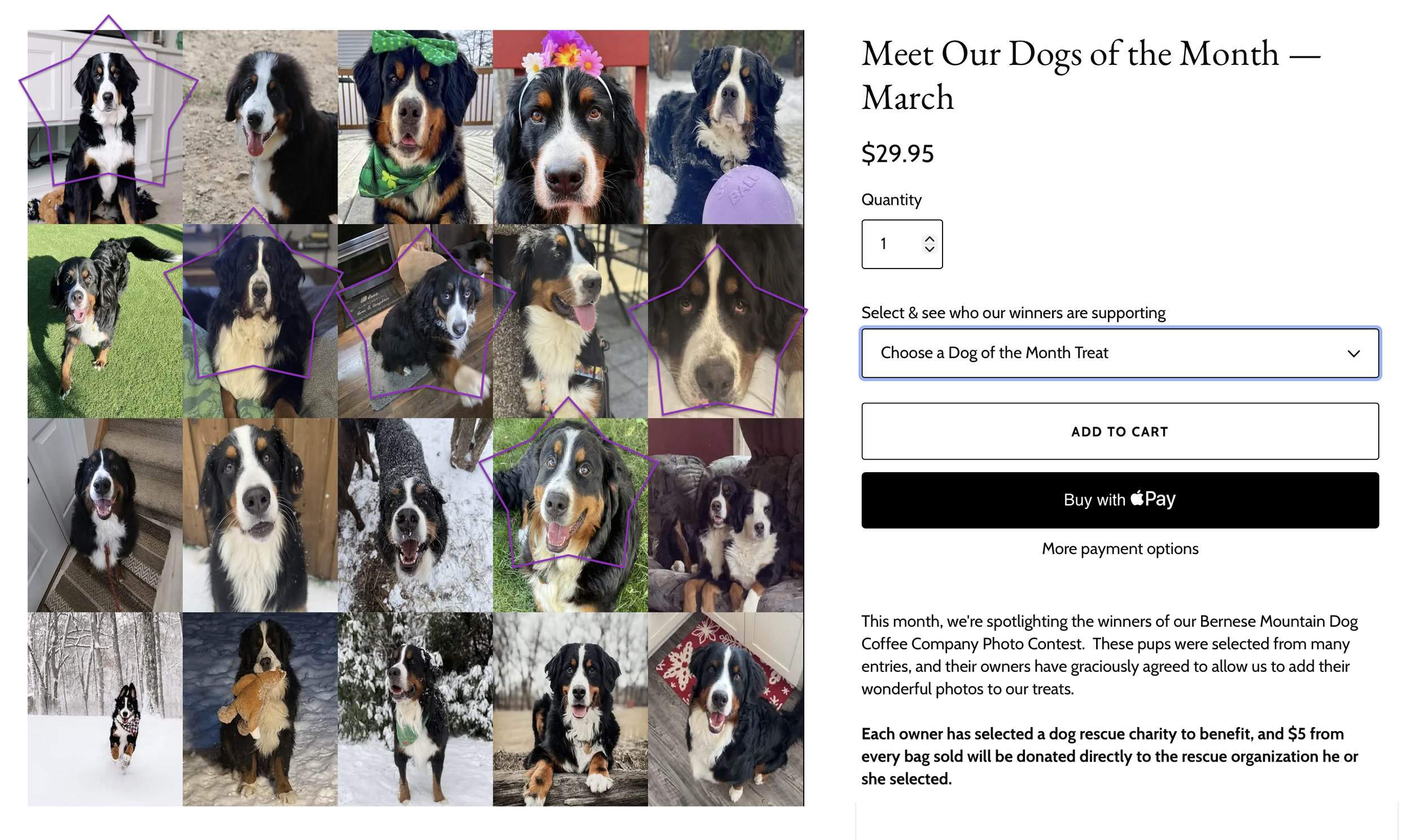Select dog on green grass photo
The width and height of the screenshot is (1411, 840).
[105, 321]
